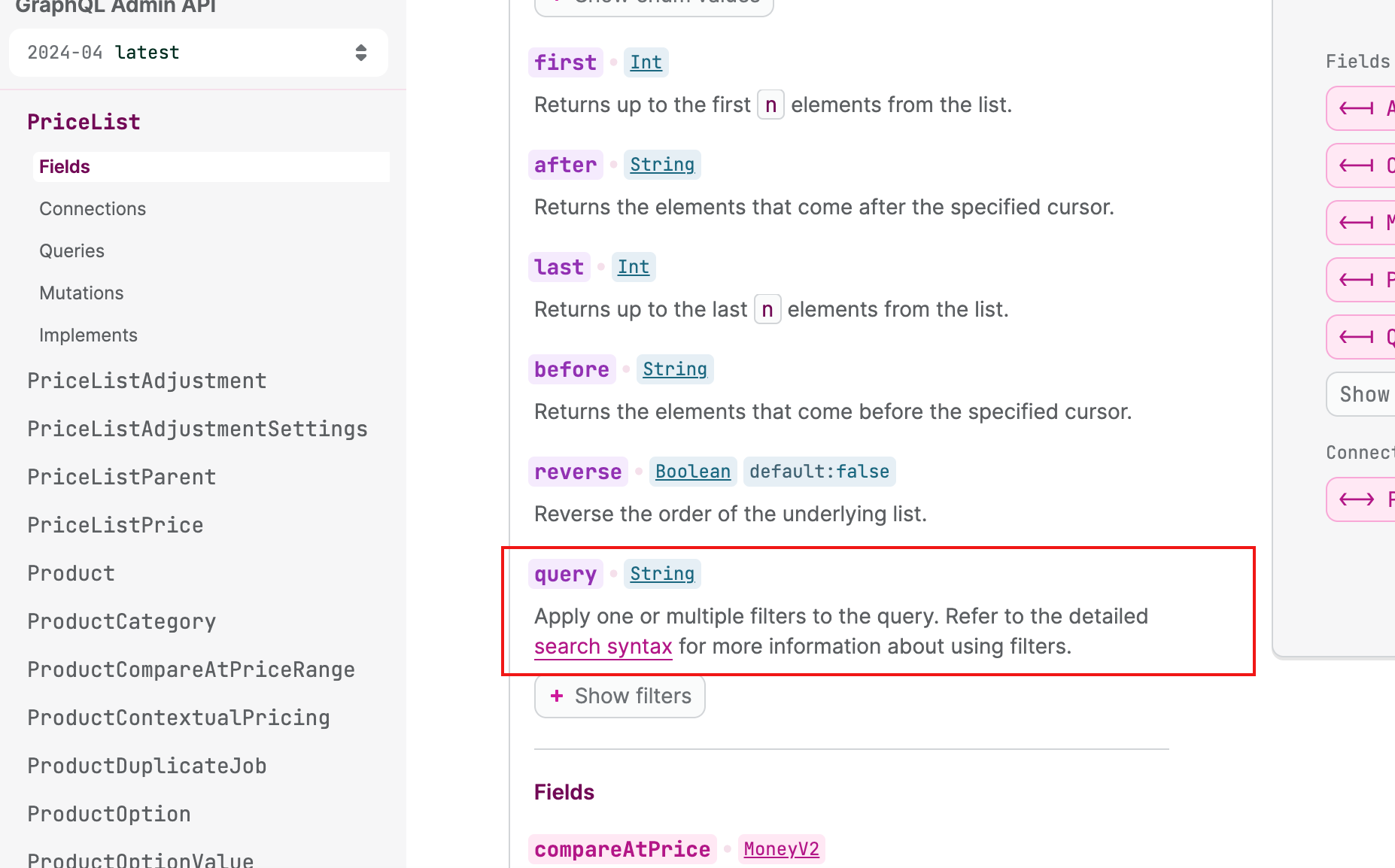Click the double-headed arrow icon under Connections panel
This screenshot has width=1395, height=868.
(1357, 499)
